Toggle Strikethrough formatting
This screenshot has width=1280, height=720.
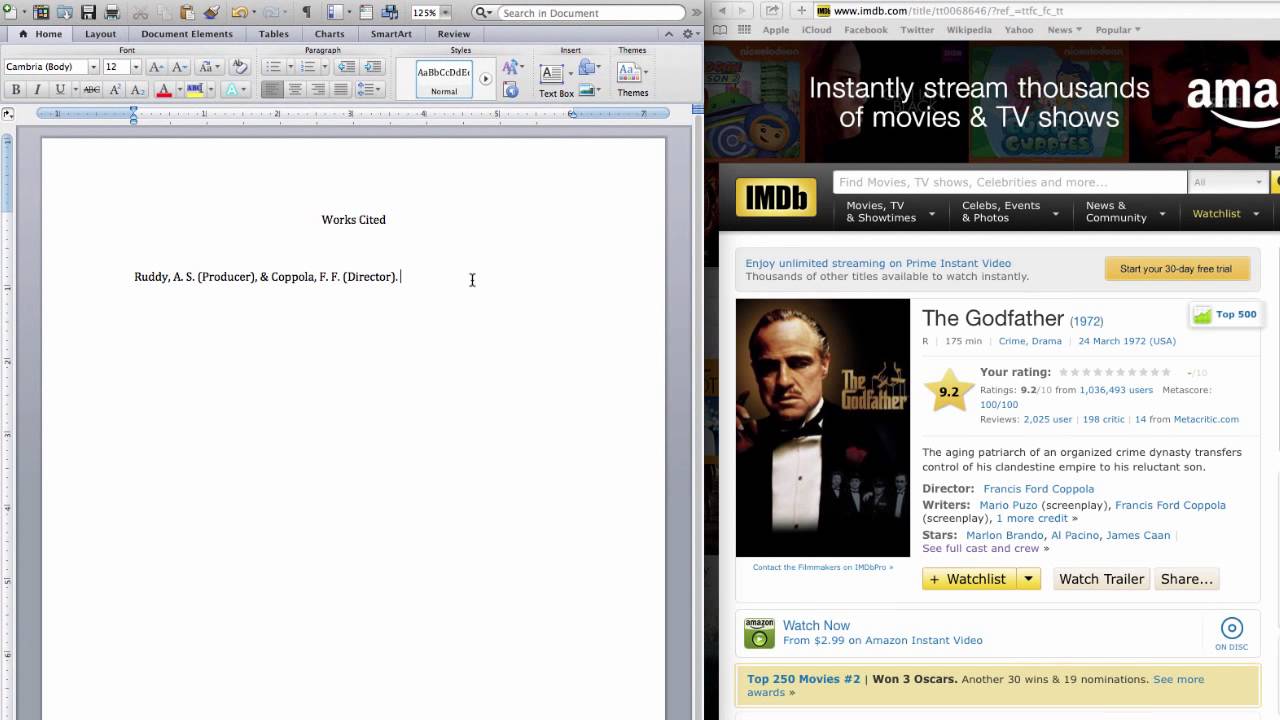click(91, 90)
